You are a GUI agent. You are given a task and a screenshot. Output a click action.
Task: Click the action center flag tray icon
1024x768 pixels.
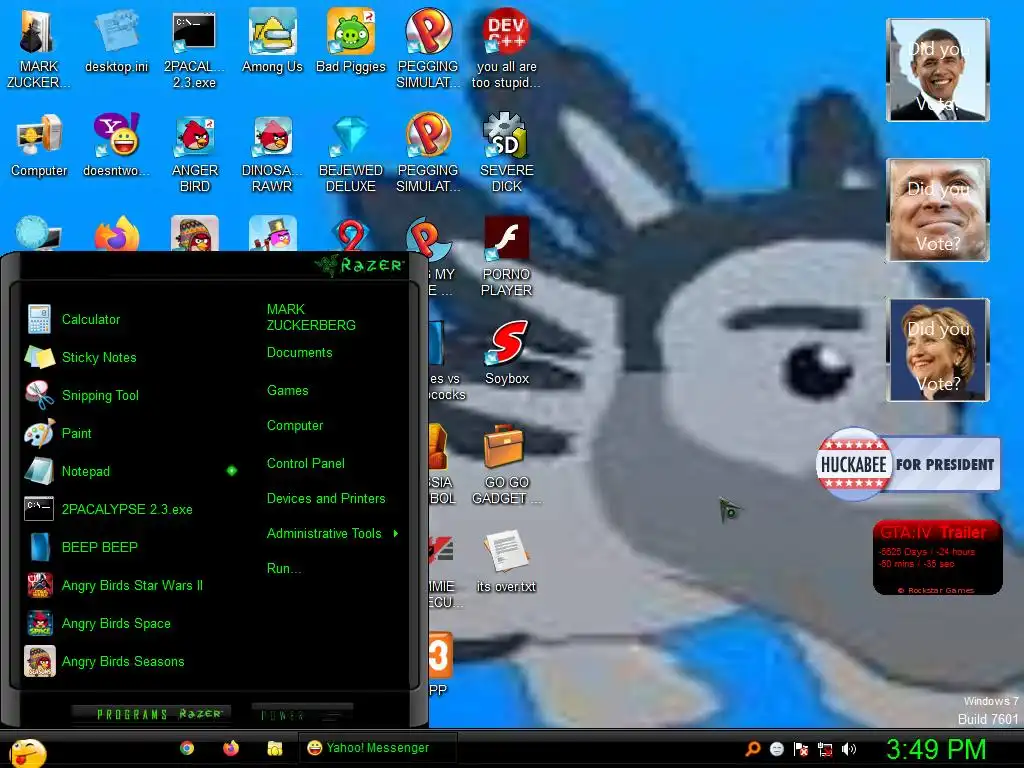pyautogui.click(x=801, y=748)
